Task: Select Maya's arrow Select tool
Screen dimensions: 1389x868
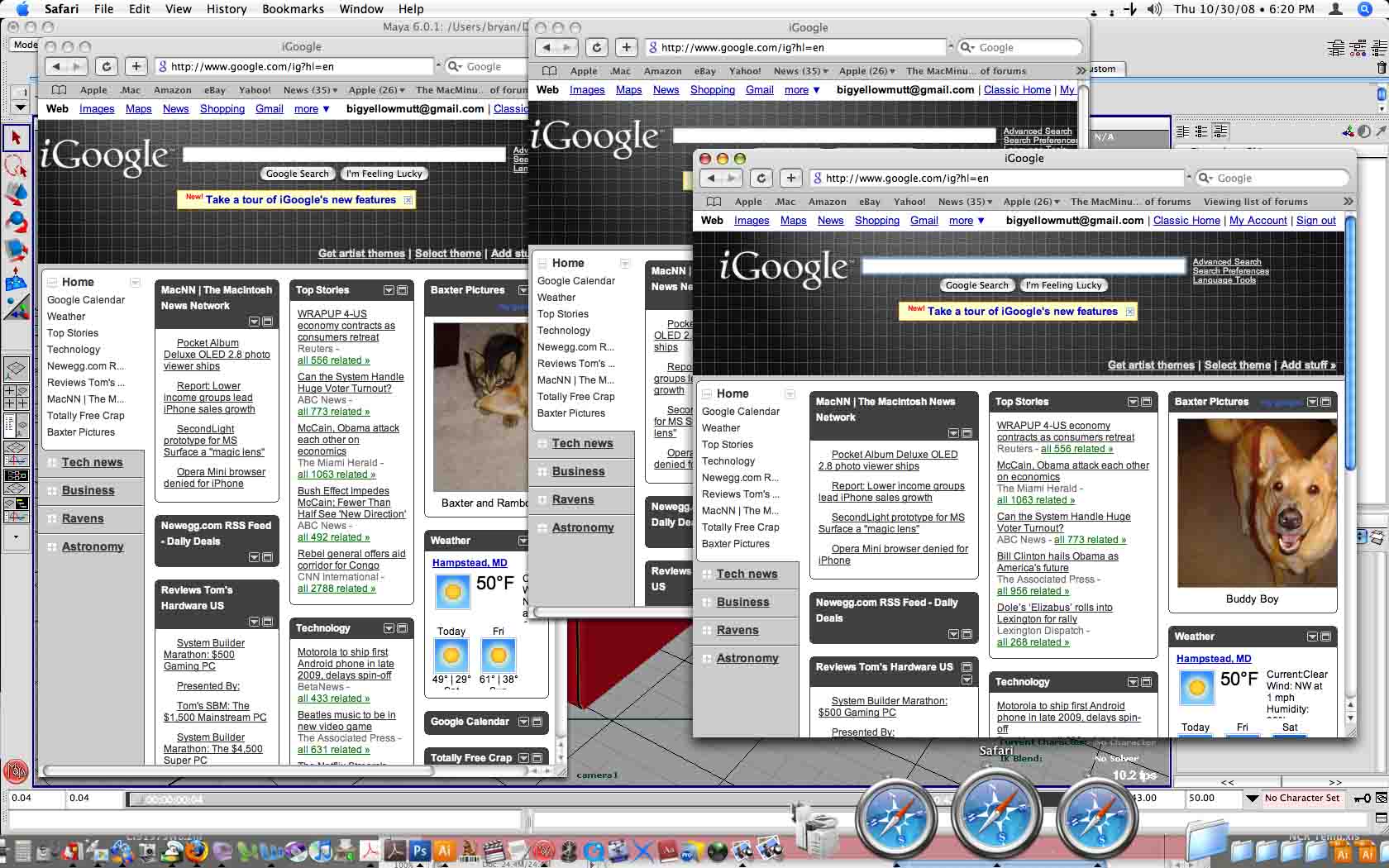Action: [16, 137]
